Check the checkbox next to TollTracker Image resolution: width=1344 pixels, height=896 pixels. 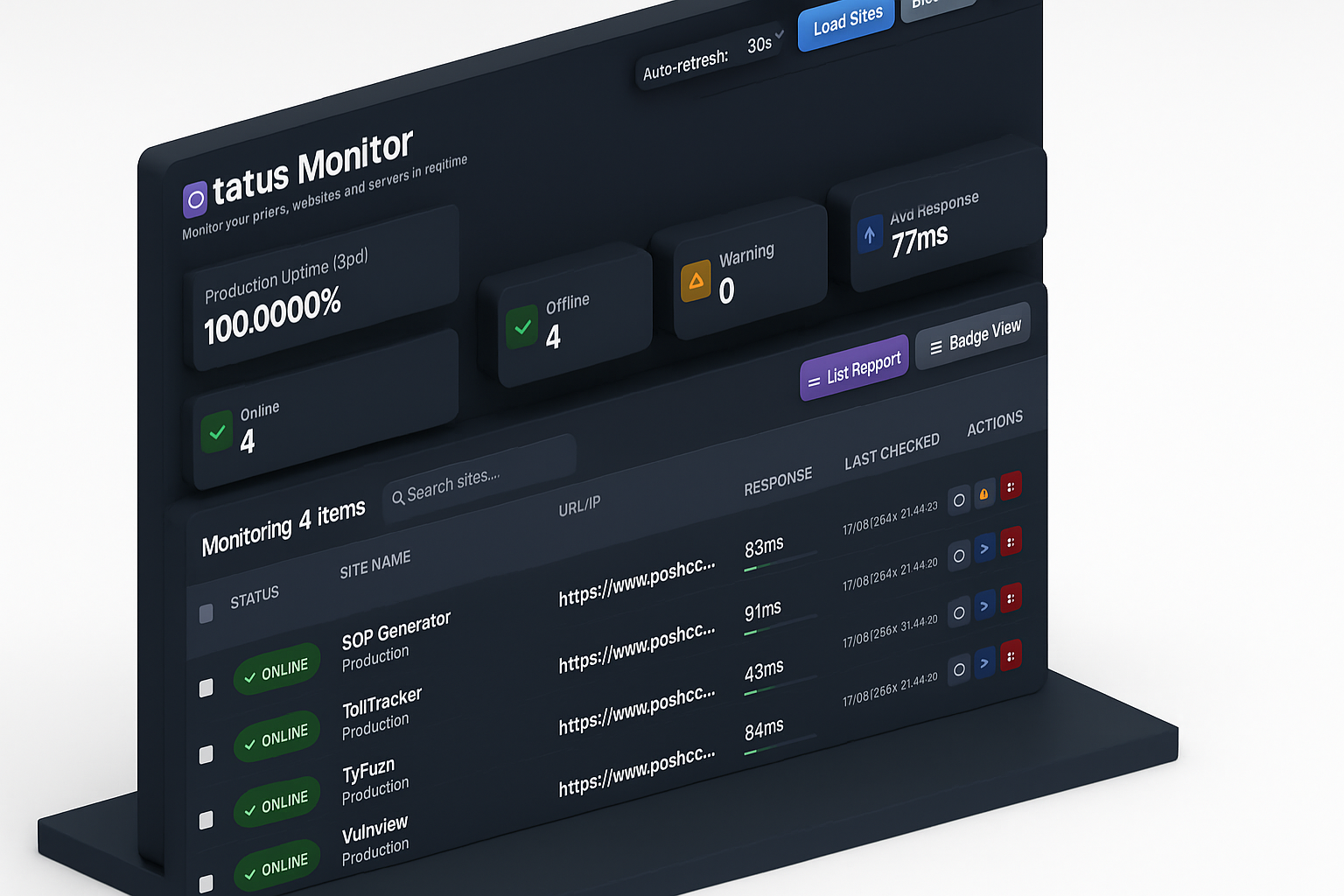[x=206, y=753]
